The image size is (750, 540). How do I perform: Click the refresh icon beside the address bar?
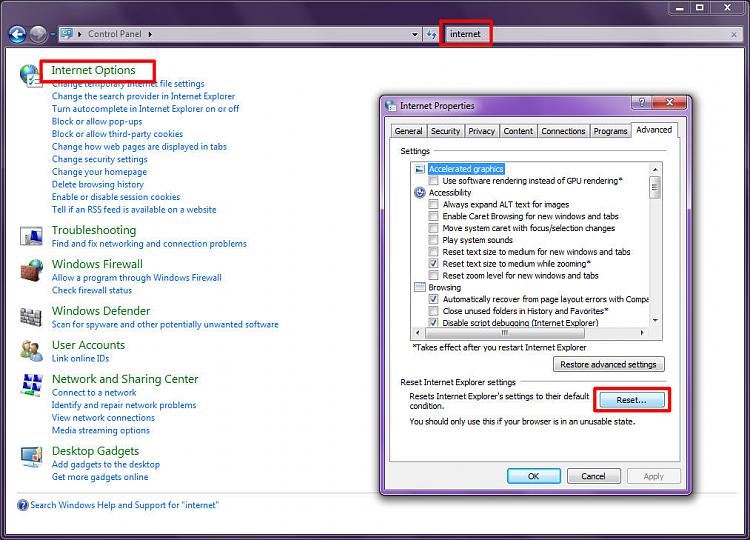coord(431,34)
